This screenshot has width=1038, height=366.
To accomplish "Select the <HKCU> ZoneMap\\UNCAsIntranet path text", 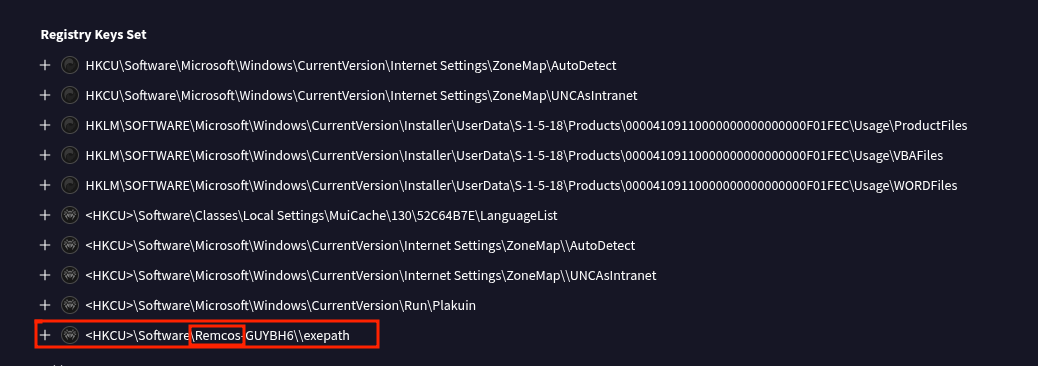I will point(371,275).
